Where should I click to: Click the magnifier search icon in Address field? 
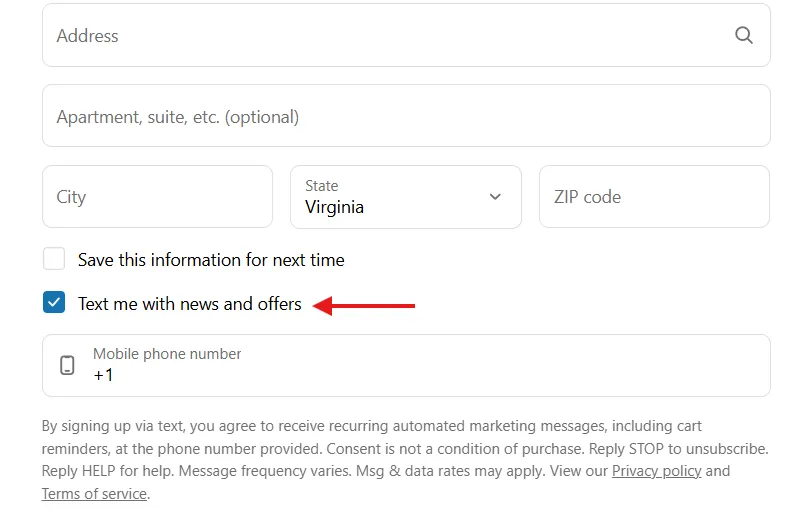tap(744, 35)
